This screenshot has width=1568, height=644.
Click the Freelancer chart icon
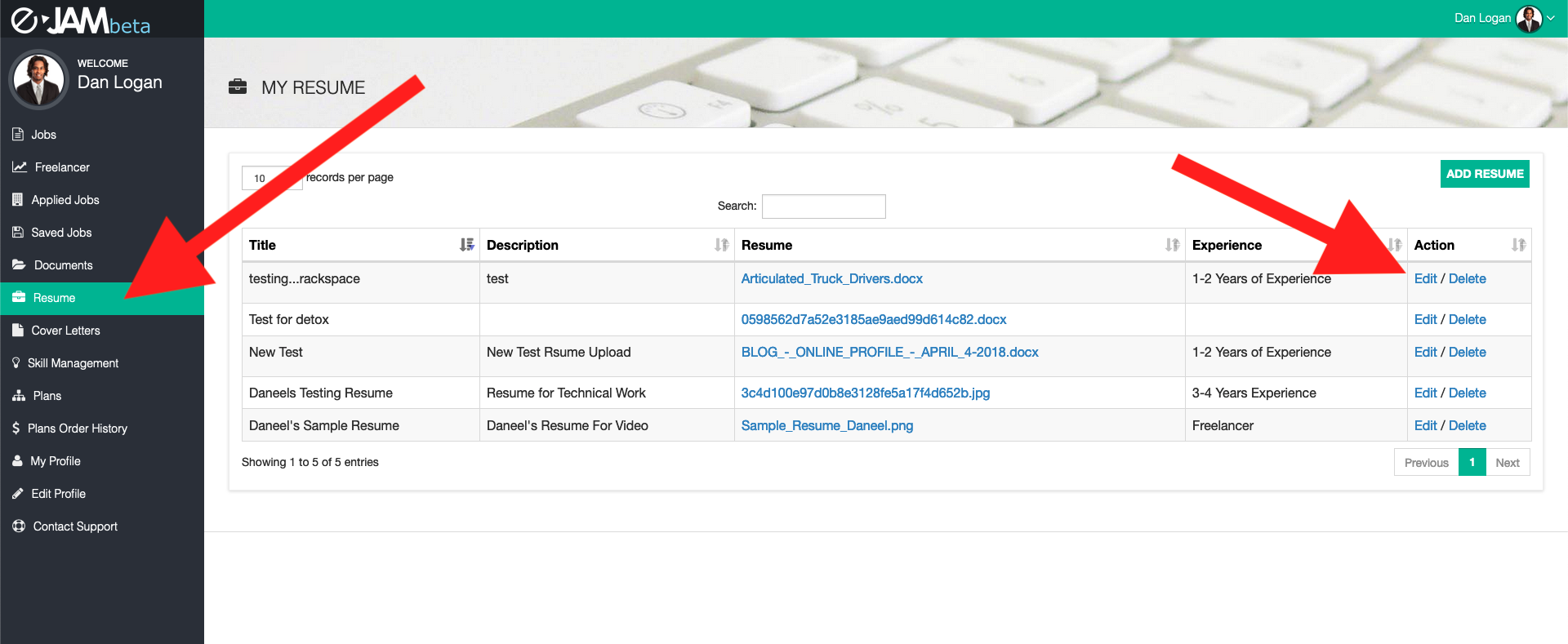[x=20, y=167]
